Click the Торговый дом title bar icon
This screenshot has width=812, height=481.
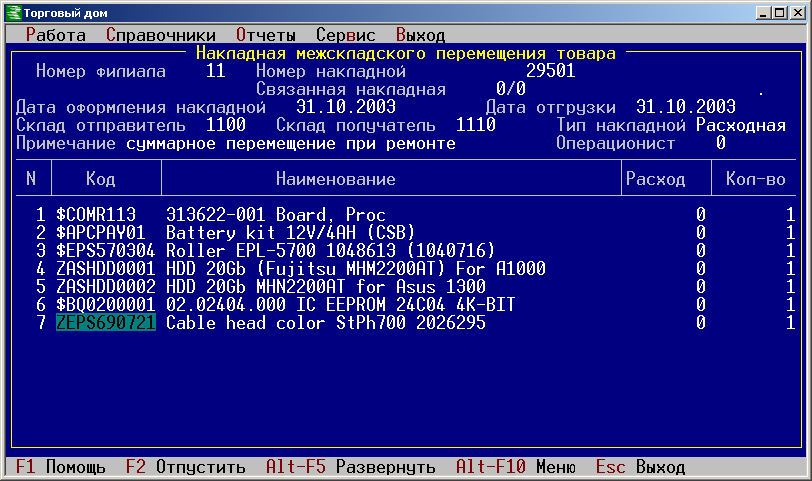(x=13, y=13)
